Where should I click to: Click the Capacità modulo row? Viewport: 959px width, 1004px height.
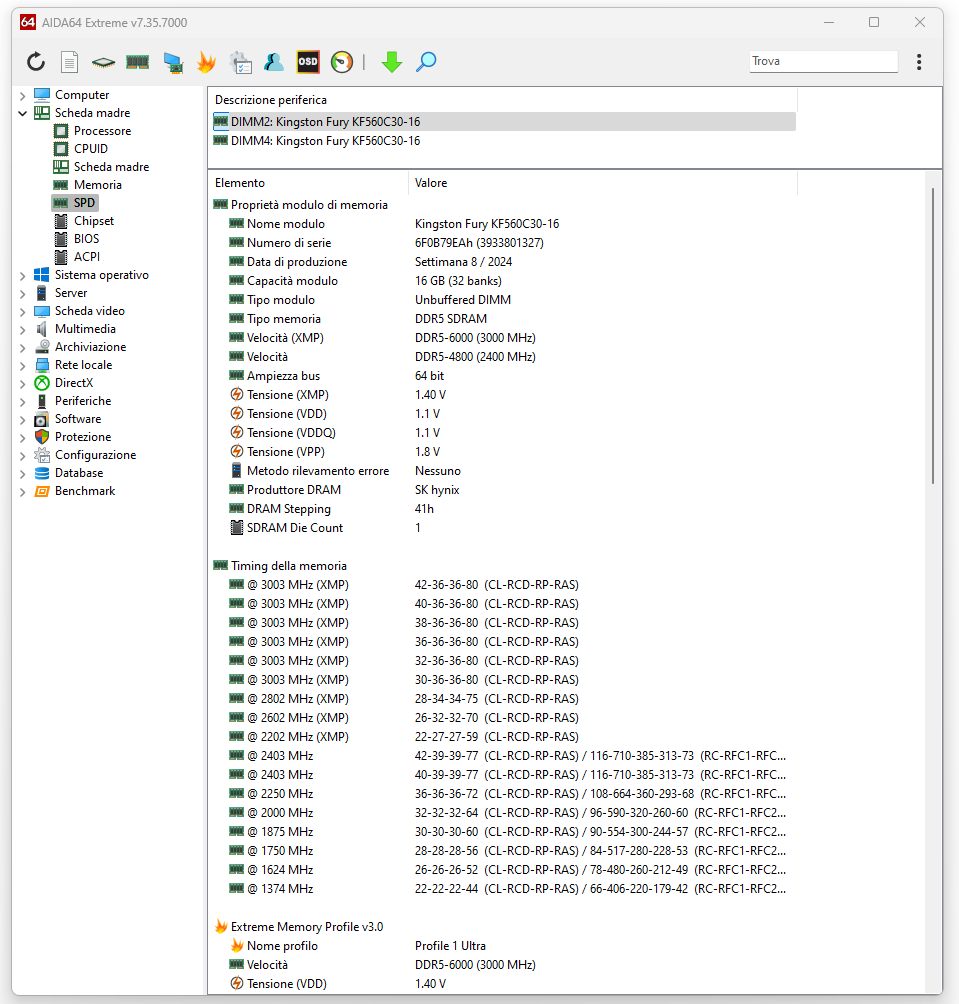pyautogui.click(x=504, y=280)
